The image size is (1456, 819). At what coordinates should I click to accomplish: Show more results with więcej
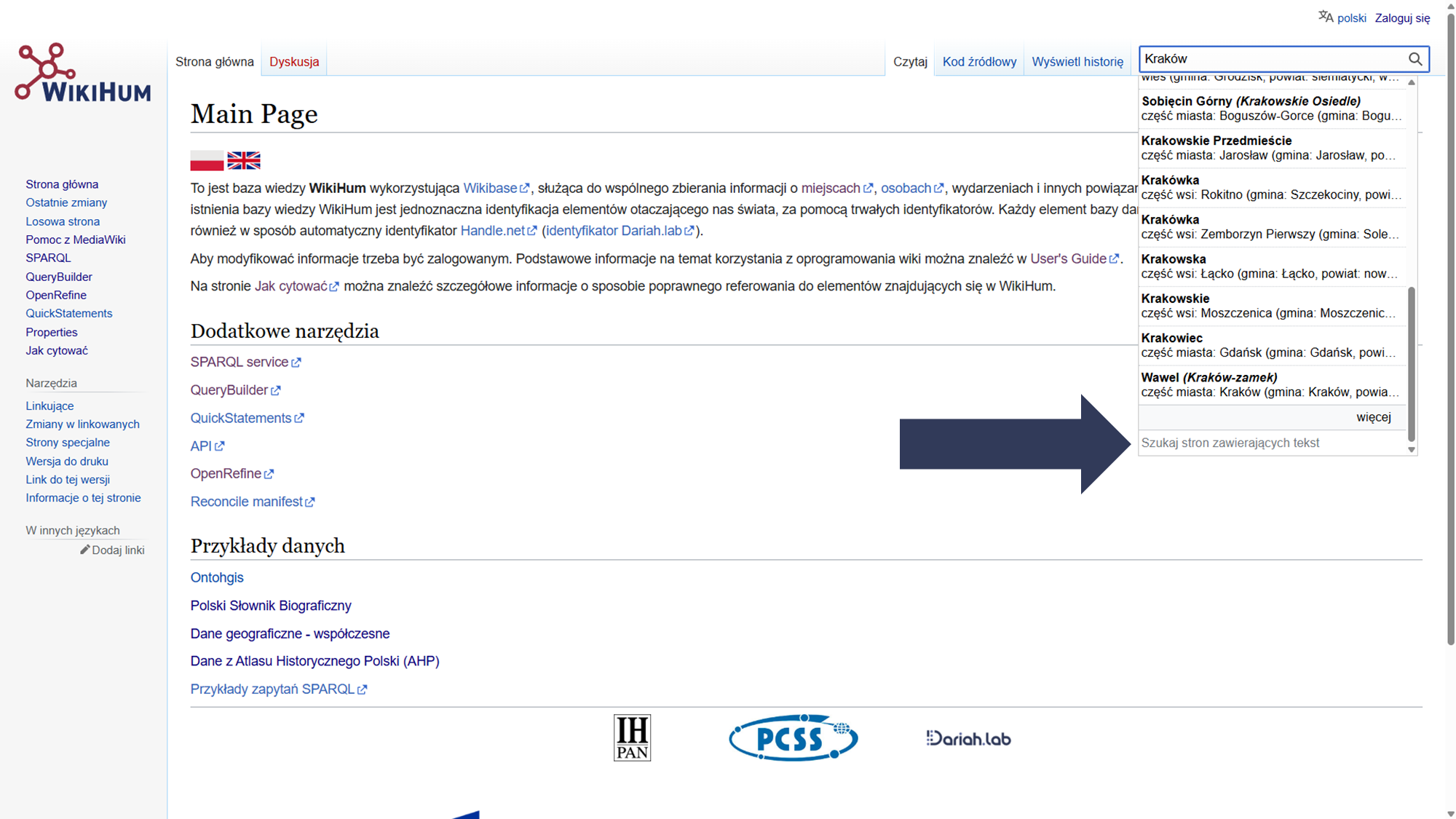pyautogui.click(x=1373, y=417)
